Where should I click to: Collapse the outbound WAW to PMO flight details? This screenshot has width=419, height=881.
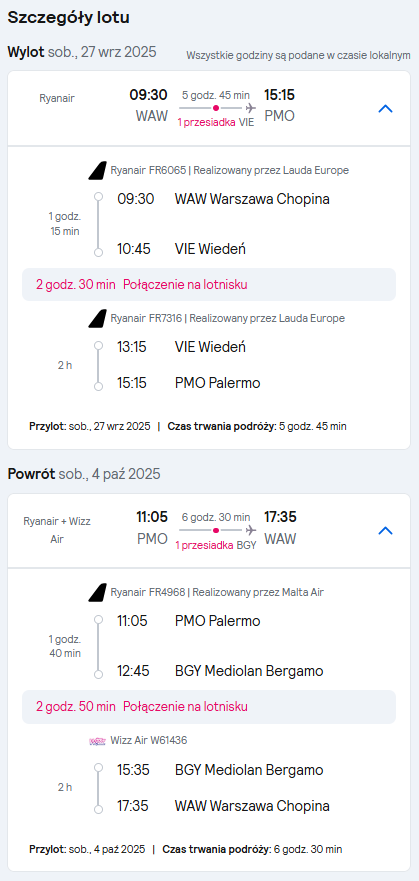pos(385,109)
